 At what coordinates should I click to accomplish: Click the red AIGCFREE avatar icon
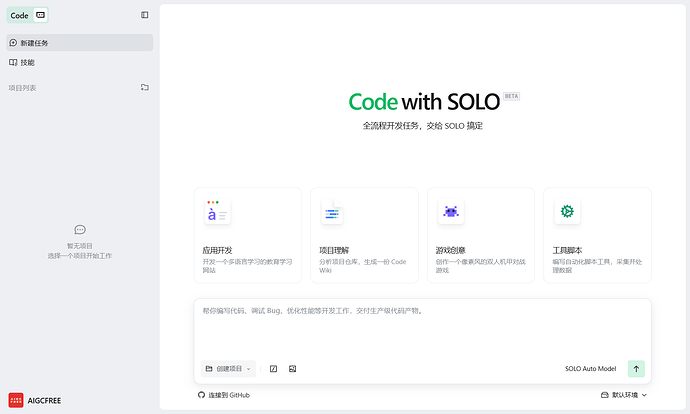(x=16, y=400)
